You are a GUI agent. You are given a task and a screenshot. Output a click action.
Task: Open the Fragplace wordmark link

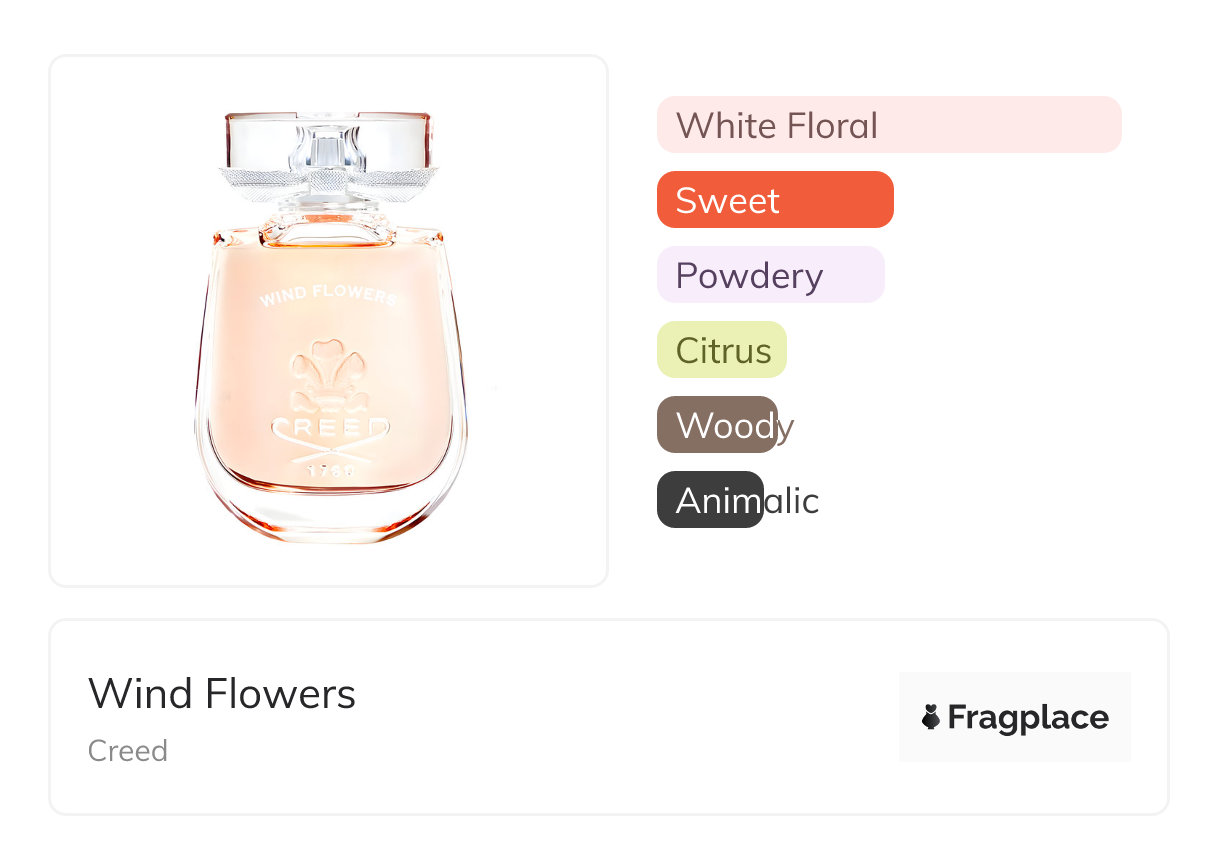click(1028, 718)
